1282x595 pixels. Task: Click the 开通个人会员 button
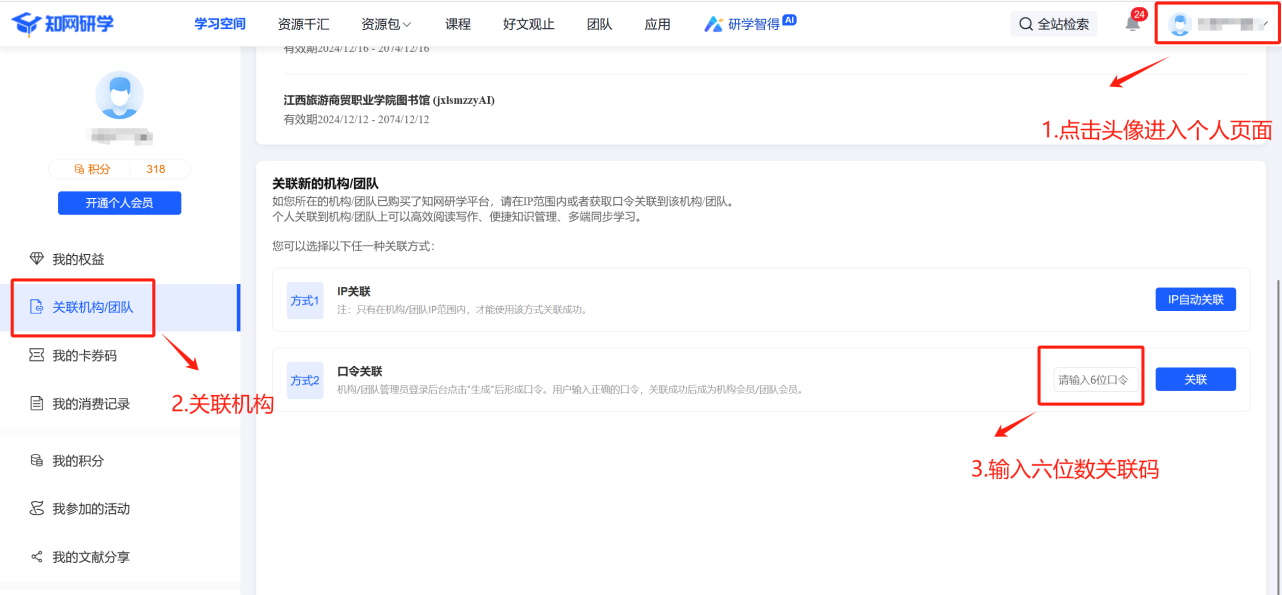pyautogui.click(x=119, y=203)
